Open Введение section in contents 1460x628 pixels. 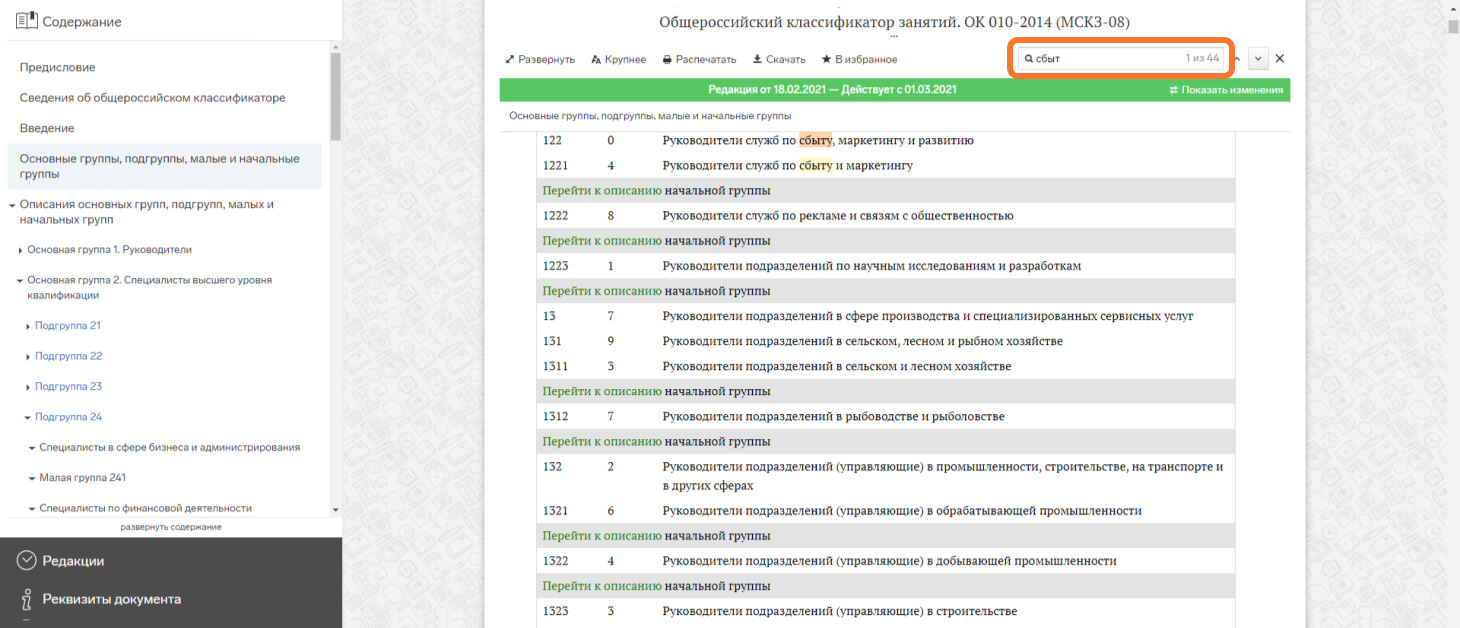click(47, 128)
